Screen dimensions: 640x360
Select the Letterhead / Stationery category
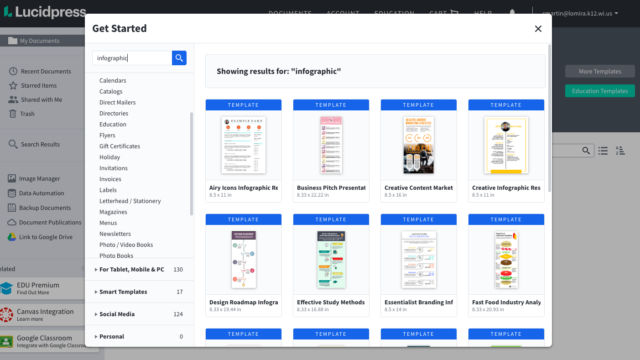tap(130, 201)
